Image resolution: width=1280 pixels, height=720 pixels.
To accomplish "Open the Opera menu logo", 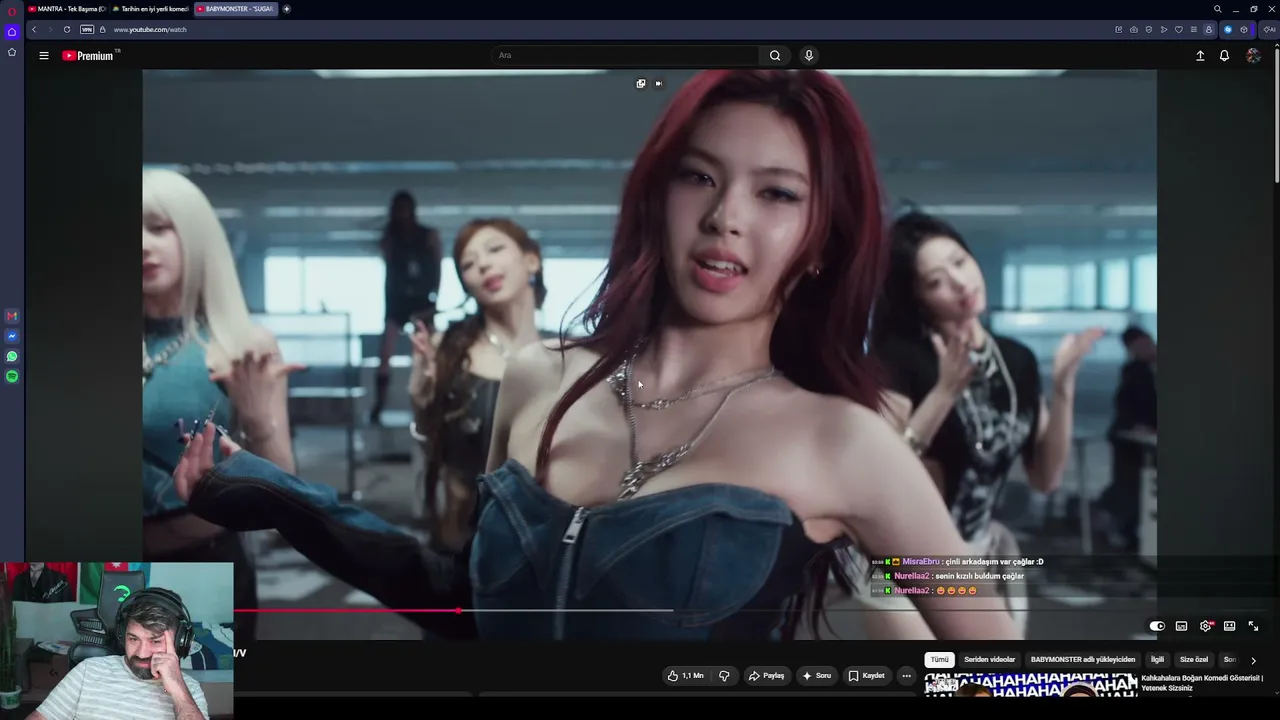I will pos(12,11).
